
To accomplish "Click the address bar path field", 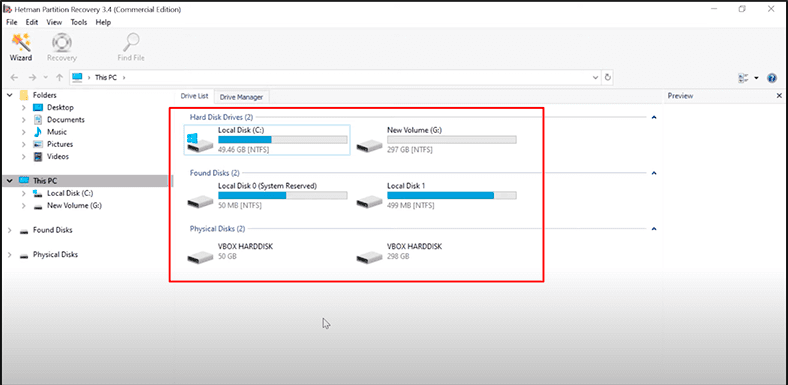I will (336, 77).
